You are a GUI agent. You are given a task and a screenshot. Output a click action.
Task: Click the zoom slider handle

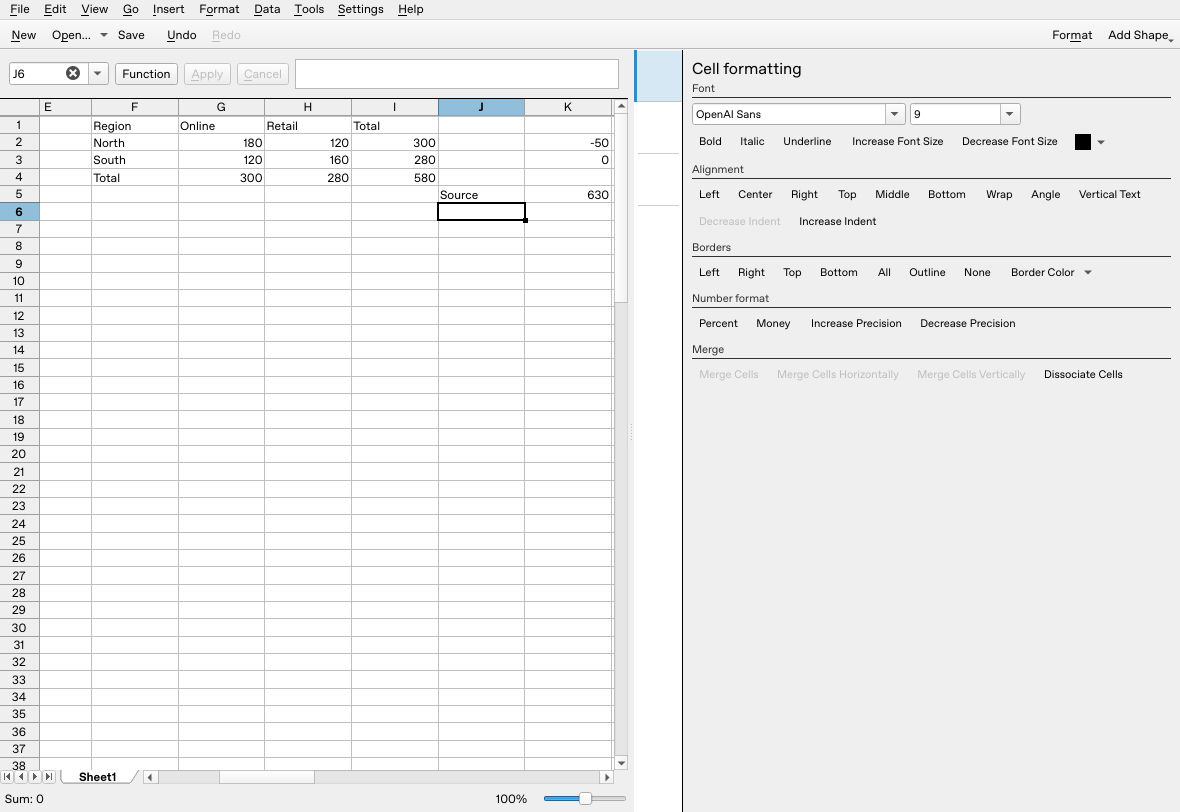pyautogui.click(x=585, y=798)
